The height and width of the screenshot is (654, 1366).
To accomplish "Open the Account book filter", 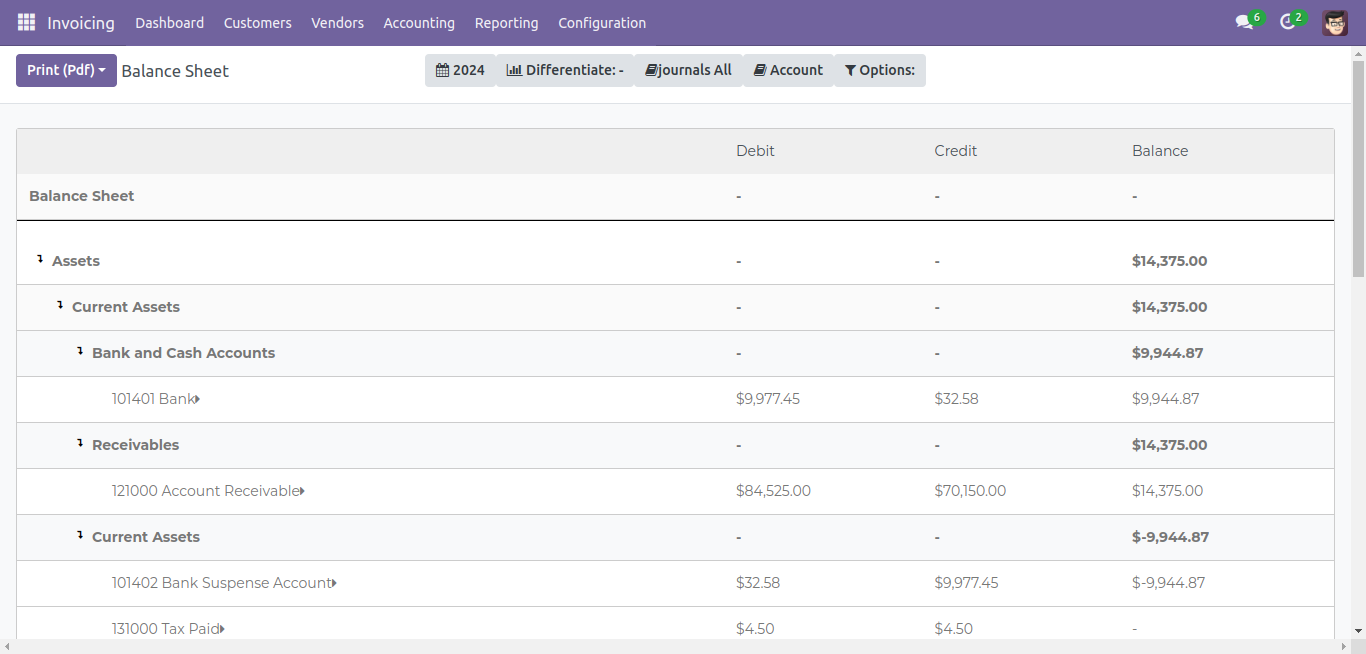I will pyautogui.click(x=788, y=70).
